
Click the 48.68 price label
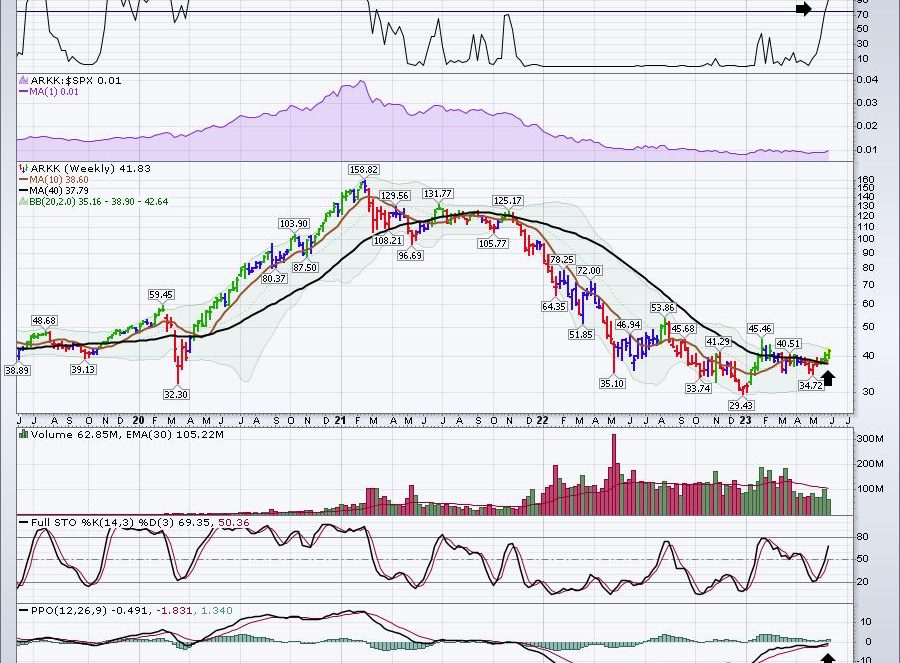pyautogui.click(x=44, y=320)
